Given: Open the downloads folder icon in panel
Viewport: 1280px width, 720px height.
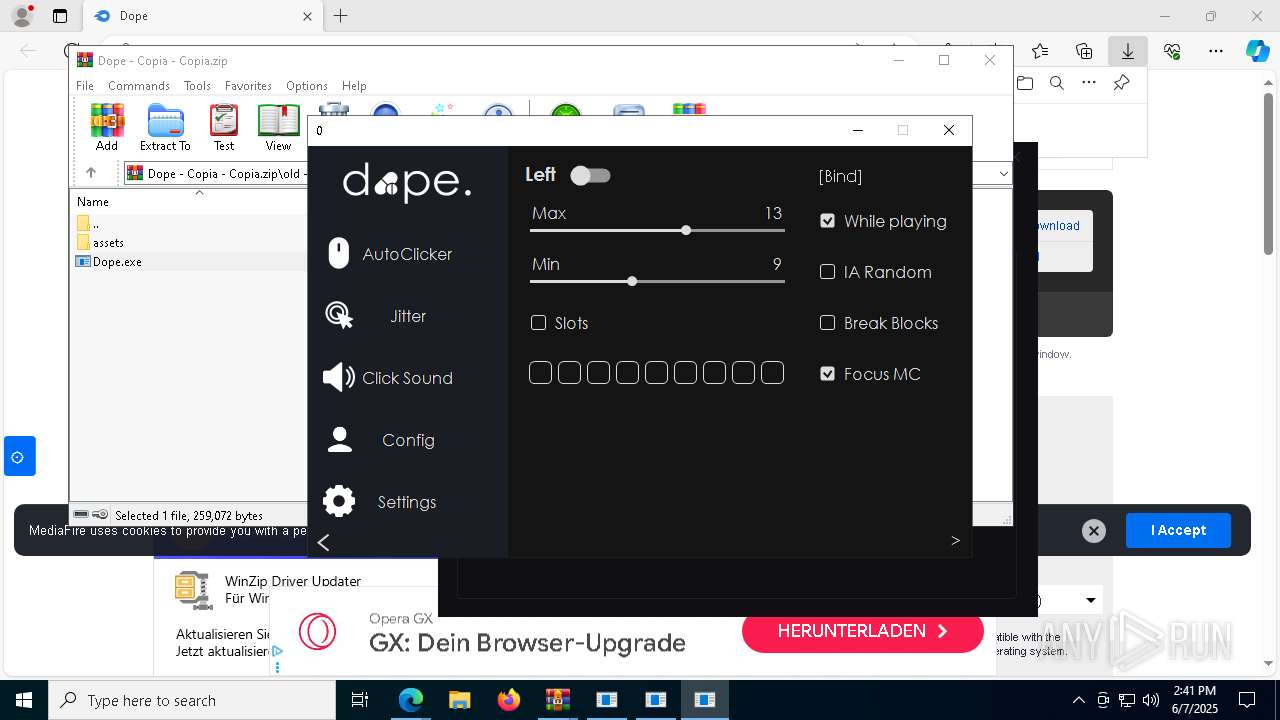Looking at the screenshot, I should 1025,83.
